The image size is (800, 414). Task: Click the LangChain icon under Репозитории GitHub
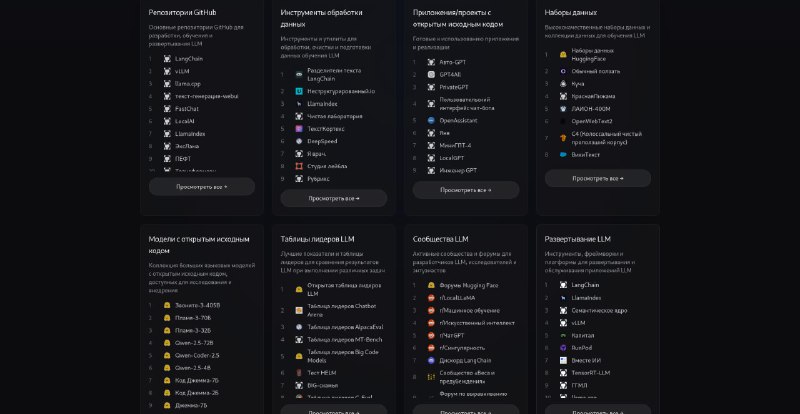(167, 59)
